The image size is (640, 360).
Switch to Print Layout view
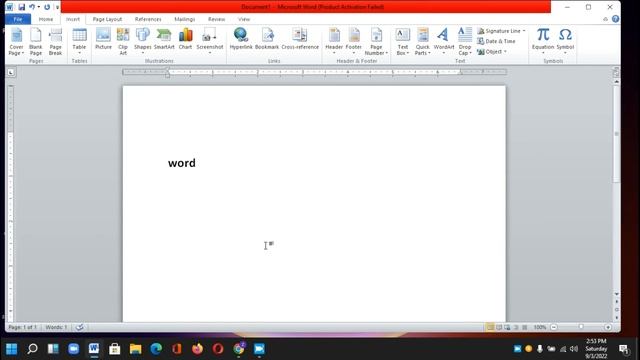click(490, 327)
